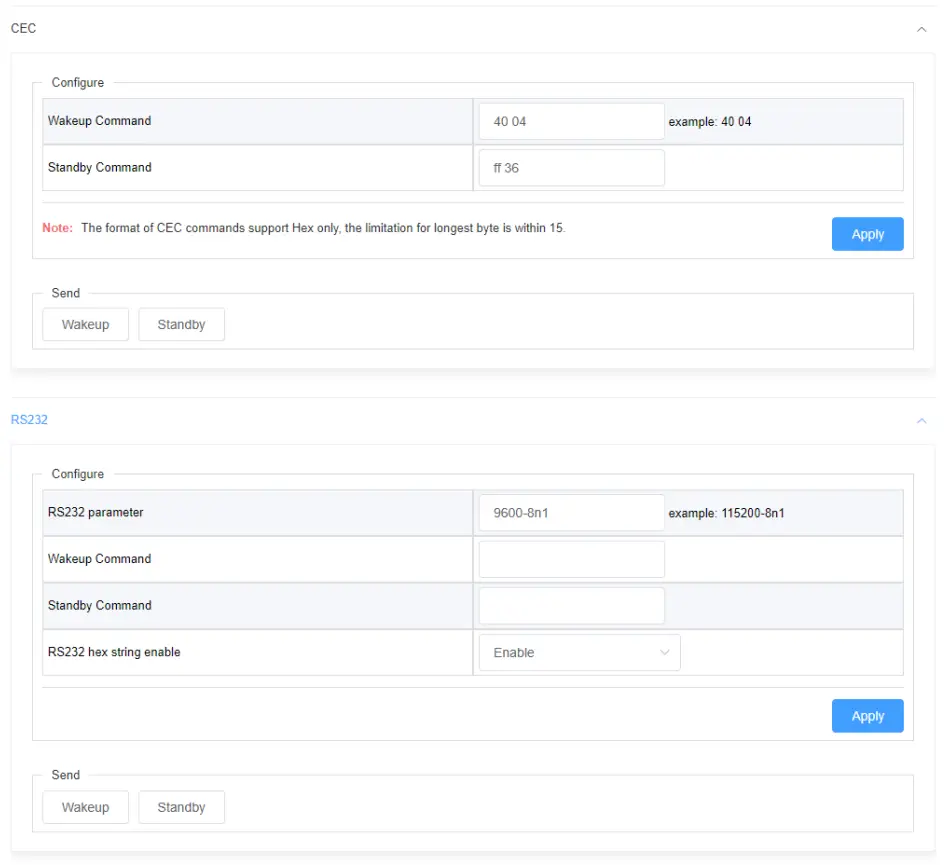Focus the CEC Wakeup Command field
This screenshot has width=944, height=865.
coord(571,122)
